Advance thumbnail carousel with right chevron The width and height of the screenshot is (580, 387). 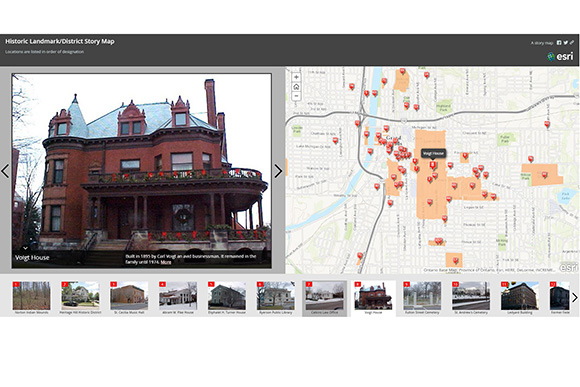click(574, 297)
